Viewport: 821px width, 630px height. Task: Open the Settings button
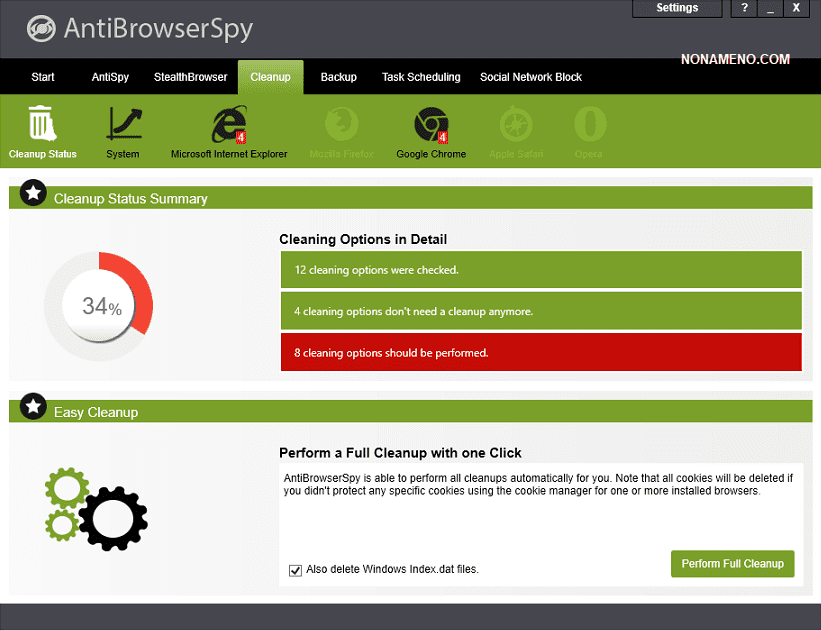(x=677, y=8)
